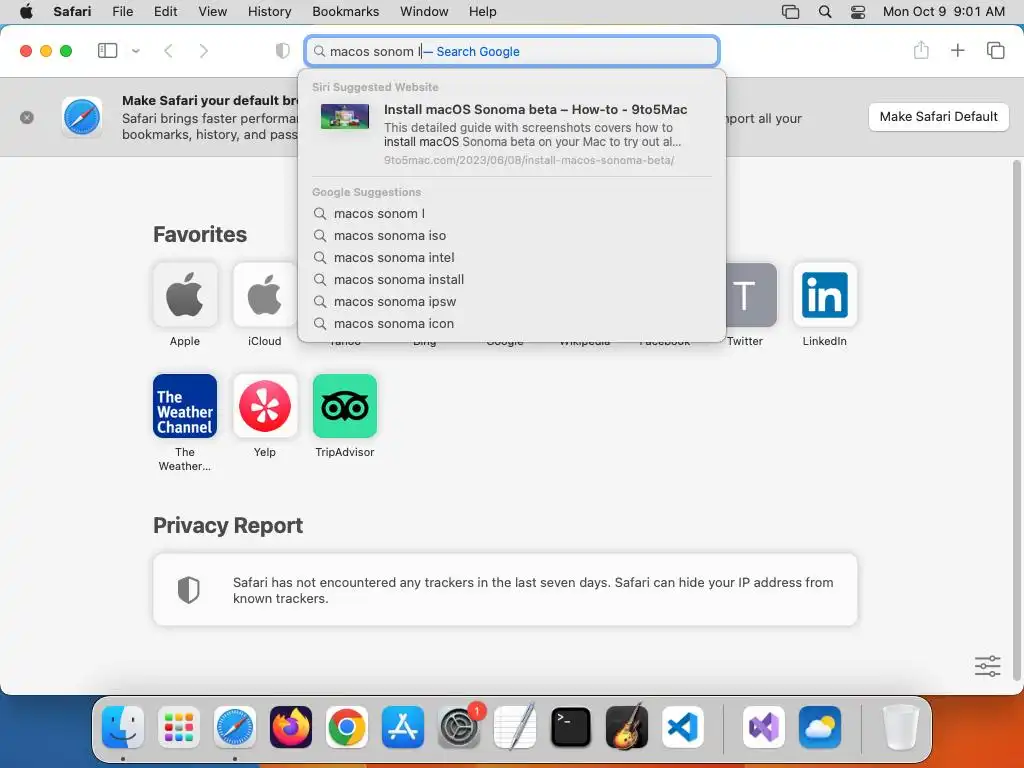Open the Edit menu
The width and height of the screenshot is (1024, 768).
pyautogui.click(x=165, y=12)
